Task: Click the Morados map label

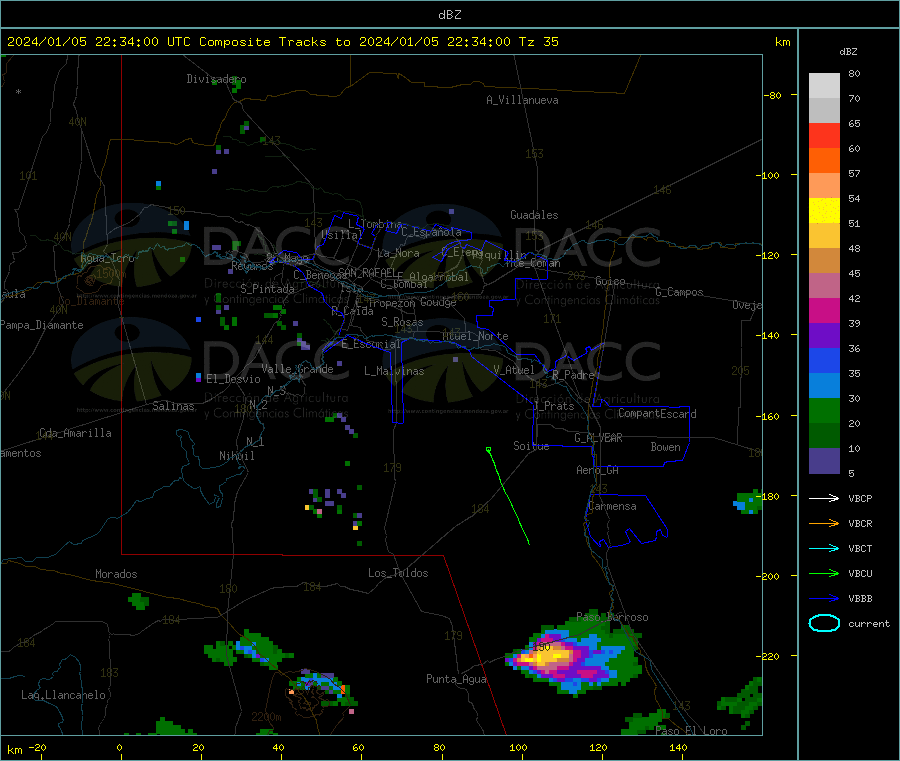Action: (x=116, y=574)
